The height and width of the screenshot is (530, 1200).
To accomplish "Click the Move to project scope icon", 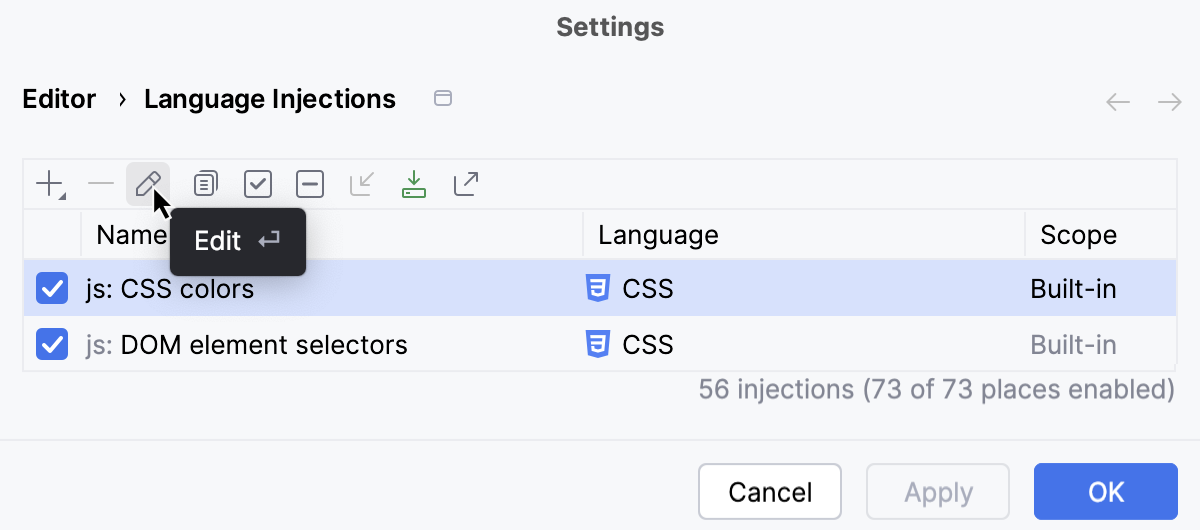I will tap(362, 184).
